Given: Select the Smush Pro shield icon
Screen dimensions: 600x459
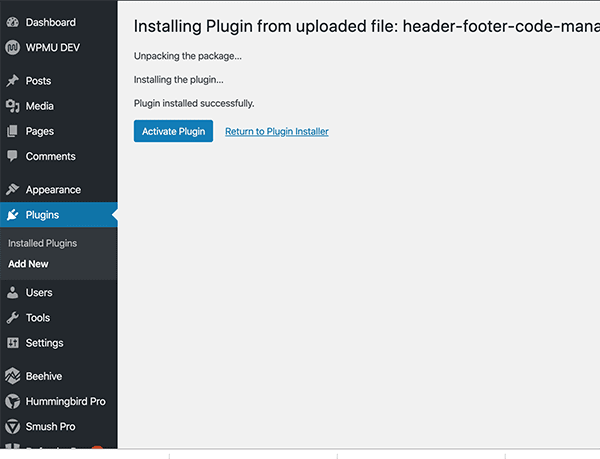Looking at the screenshot, I should click(x=12, y=426).
